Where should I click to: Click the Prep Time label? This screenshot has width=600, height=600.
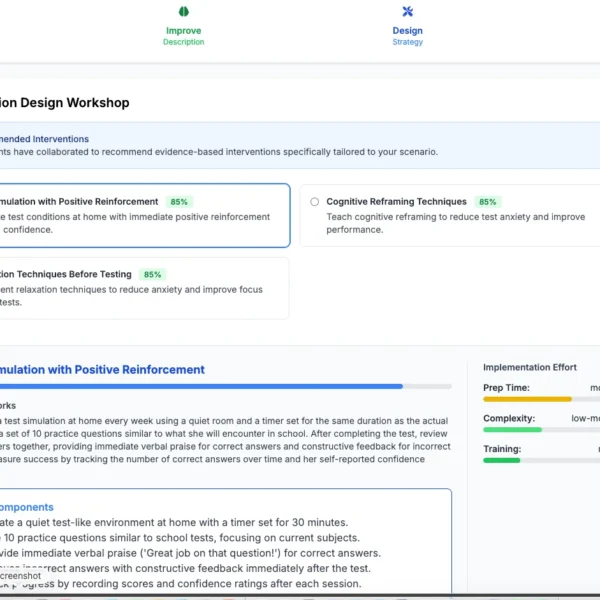[506, 388]
